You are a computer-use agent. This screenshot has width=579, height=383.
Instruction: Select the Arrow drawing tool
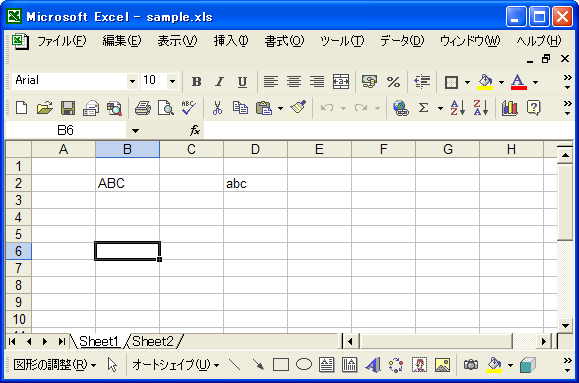(258, 365)
